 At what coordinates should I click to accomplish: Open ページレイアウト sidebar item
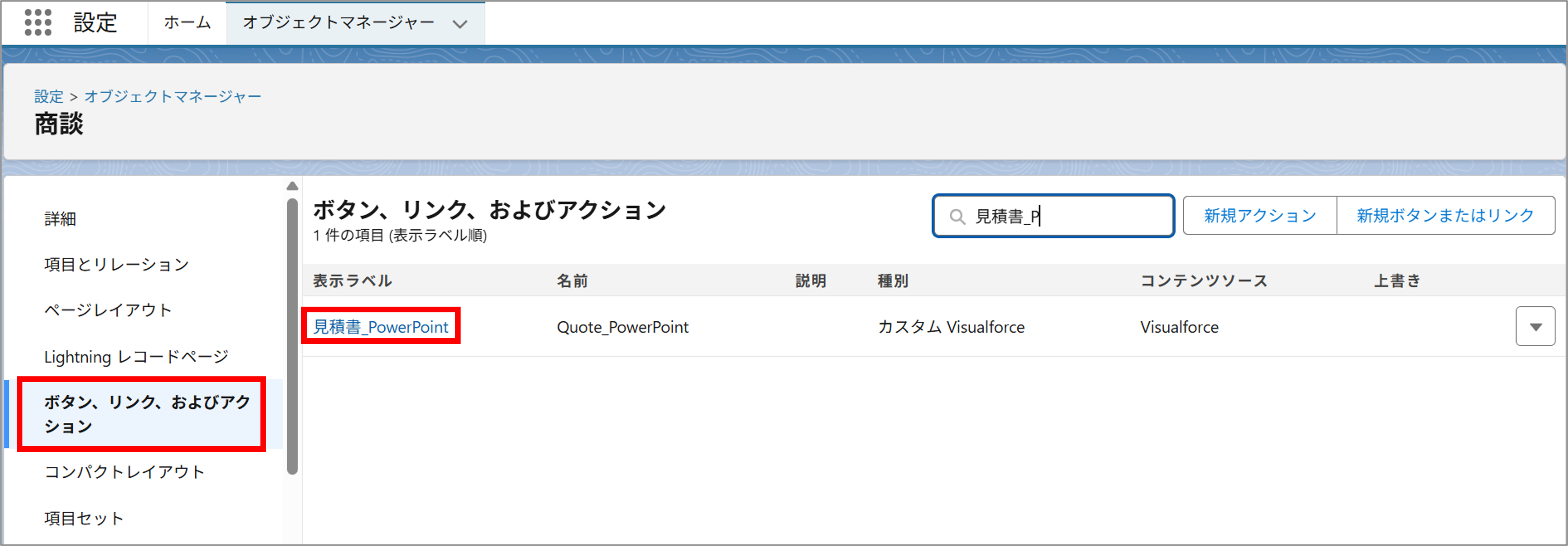(108, 310)
